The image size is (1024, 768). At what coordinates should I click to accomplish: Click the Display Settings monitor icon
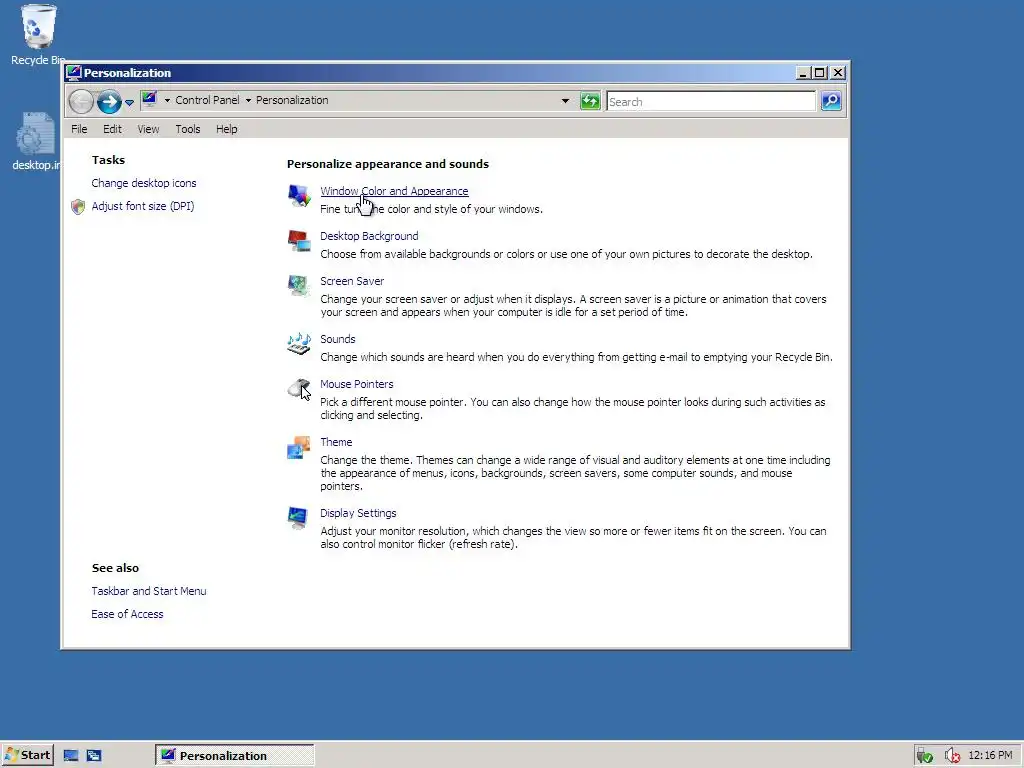point(298,518)
